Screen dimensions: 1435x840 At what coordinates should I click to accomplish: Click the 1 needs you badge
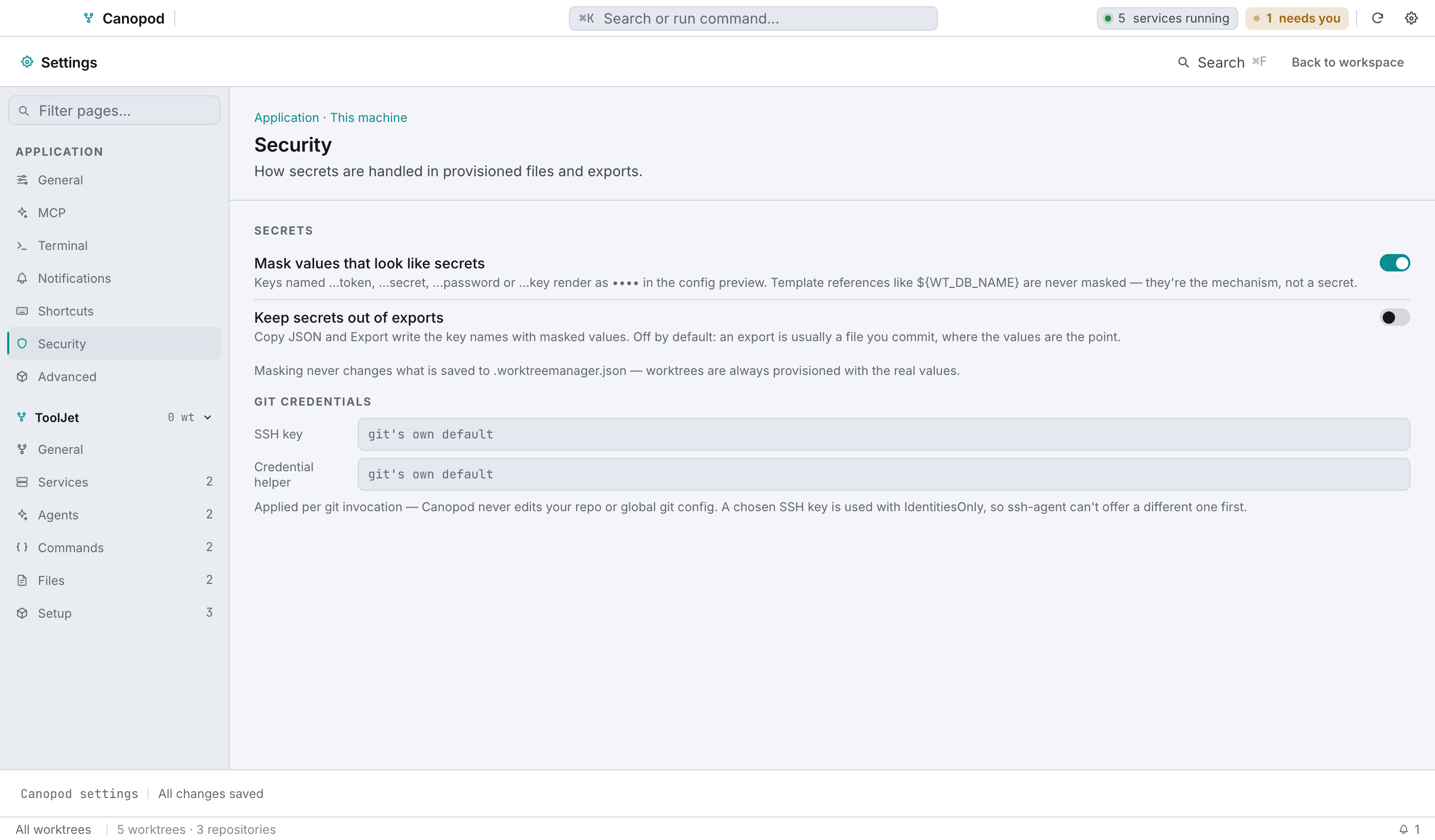1297,18
